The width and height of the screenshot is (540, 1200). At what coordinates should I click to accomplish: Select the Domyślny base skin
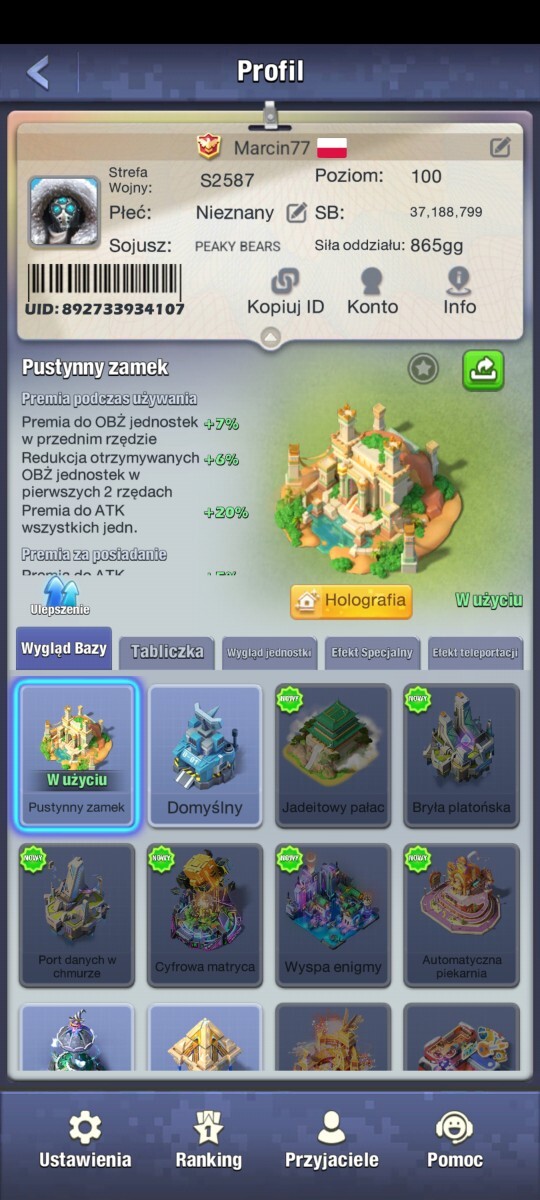click(205, 755)
